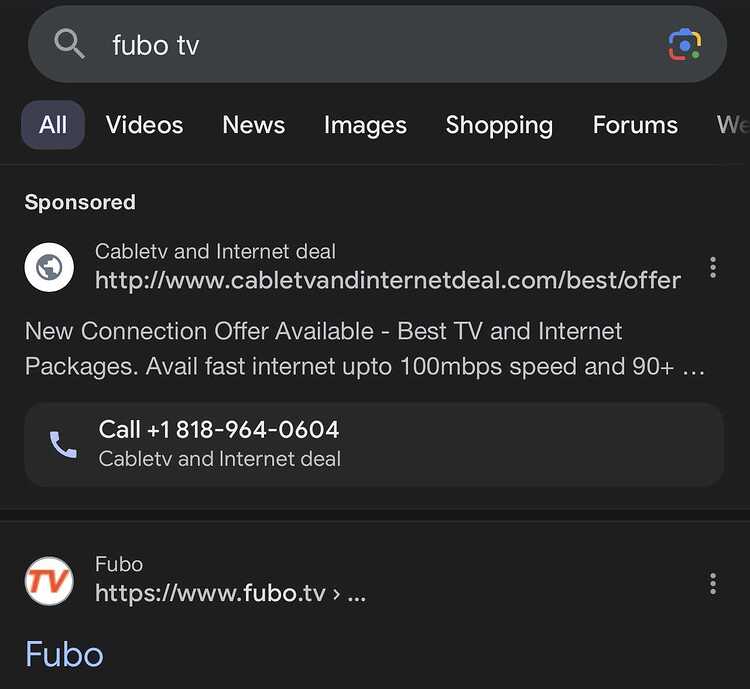Click the magnifying glass search icon
This screenshot has height=689, width=750.
click(69, 44)
